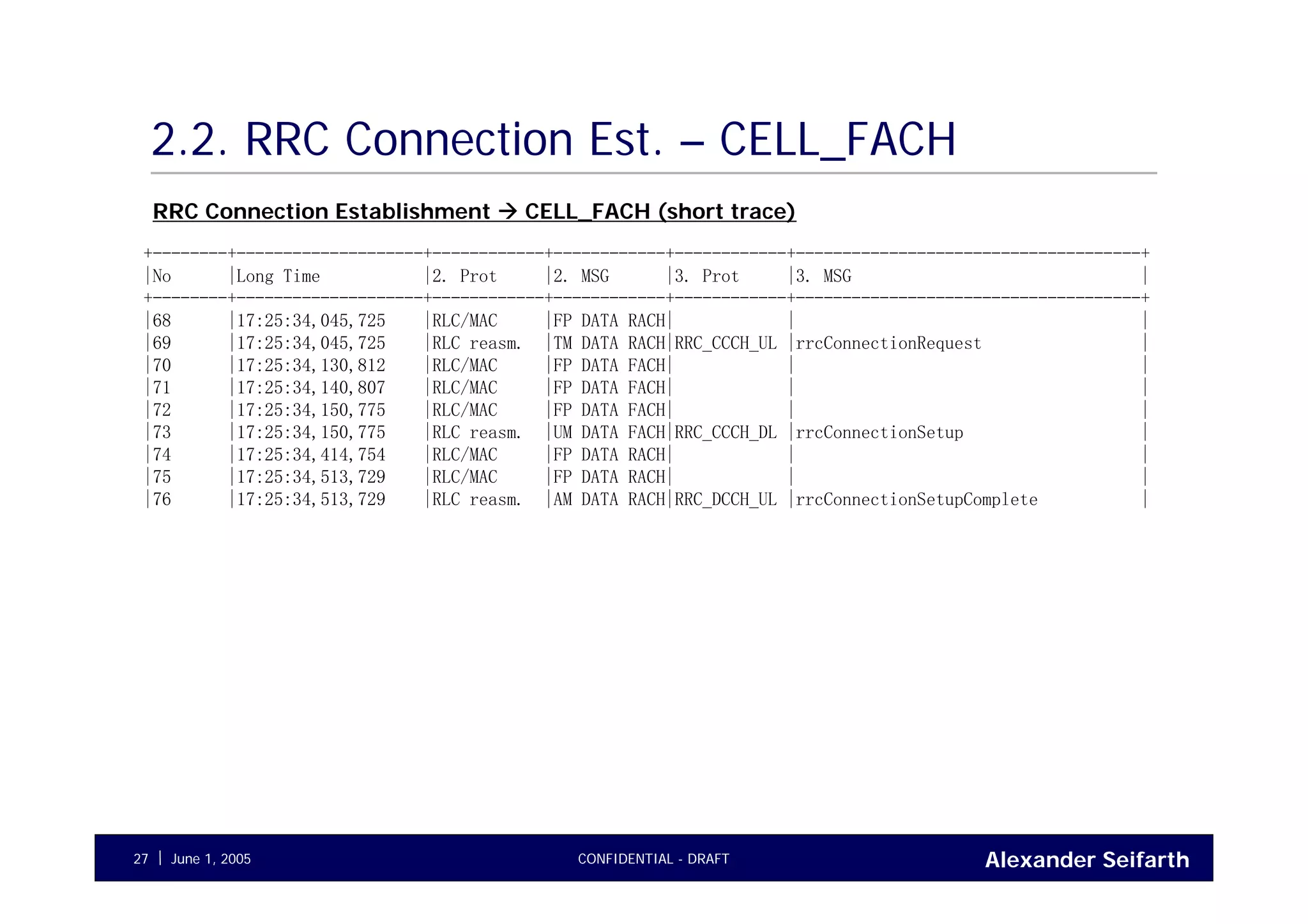Viewport: 1308px width, 924px height.
Task: Select the '2. MSG' column header
Action: (581, 276)
